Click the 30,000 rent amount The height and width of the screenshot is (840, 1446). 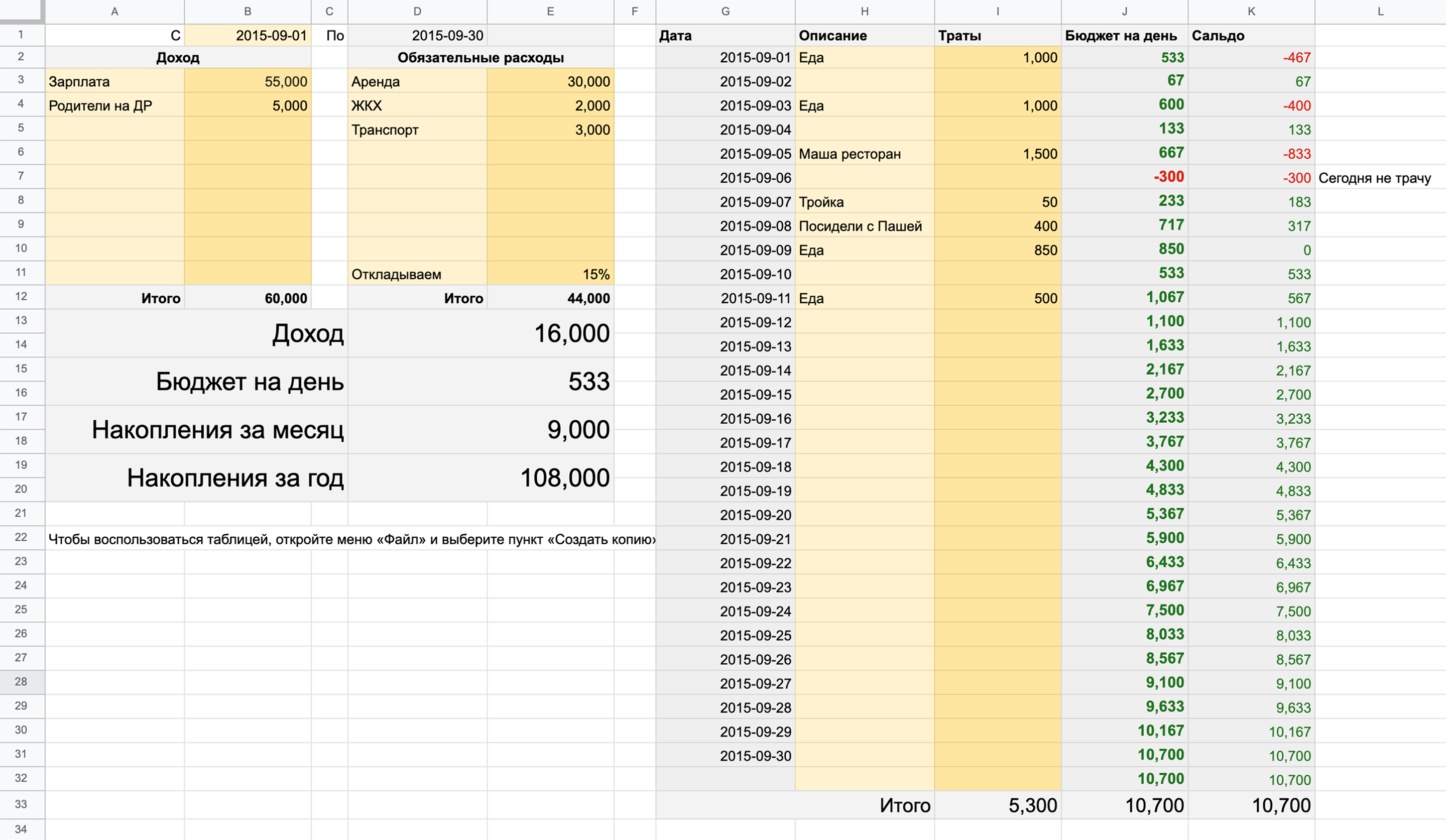click(550, 81)
